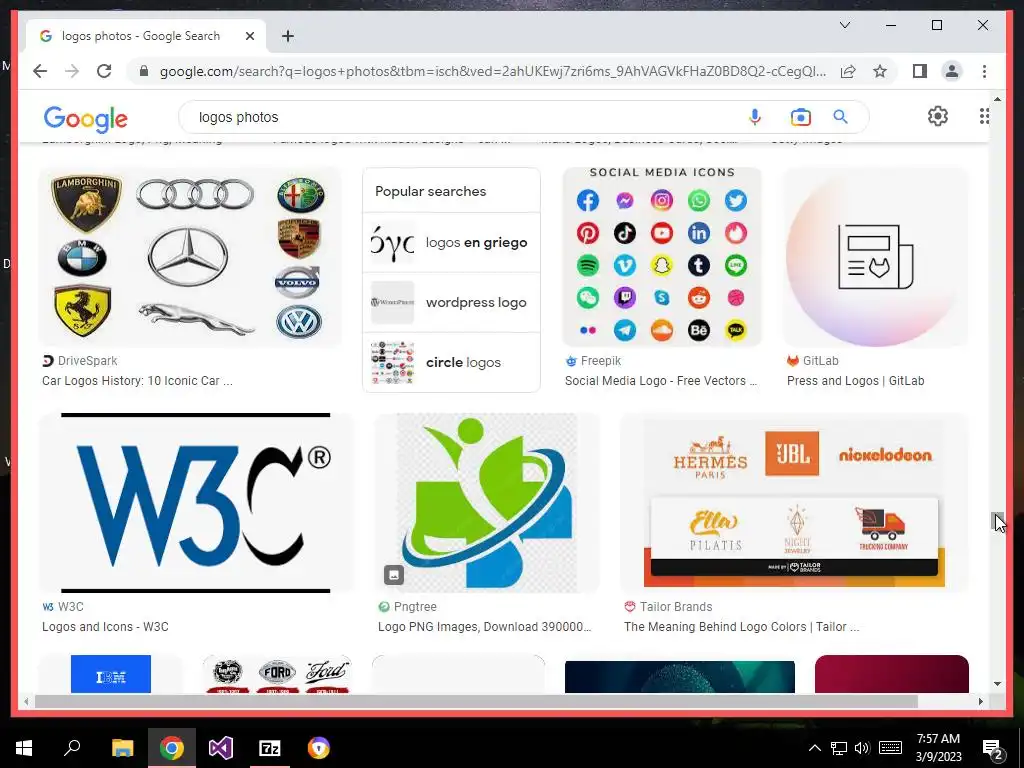The width and height of the screenshot is (1024, 768).
Task: Open Tailor Brands source link
Action: (668, 607)
